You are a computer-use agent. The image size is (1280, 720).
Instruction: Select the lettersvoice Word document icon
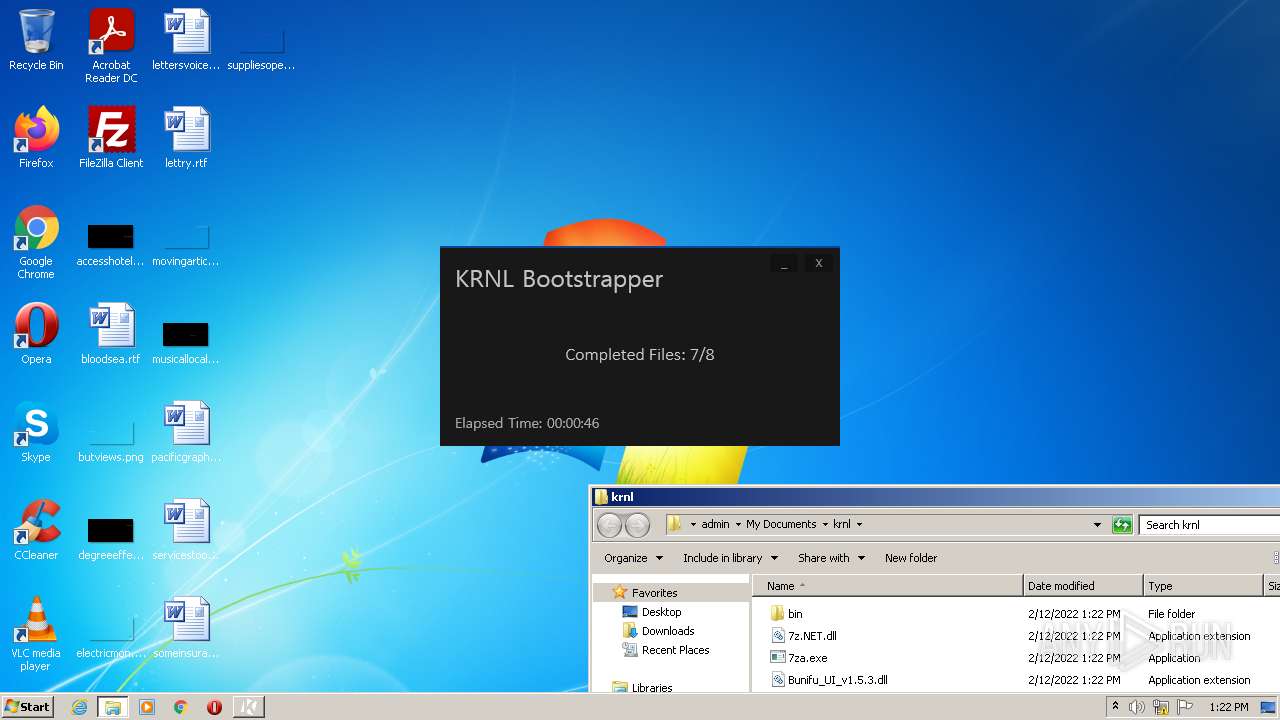186,40
